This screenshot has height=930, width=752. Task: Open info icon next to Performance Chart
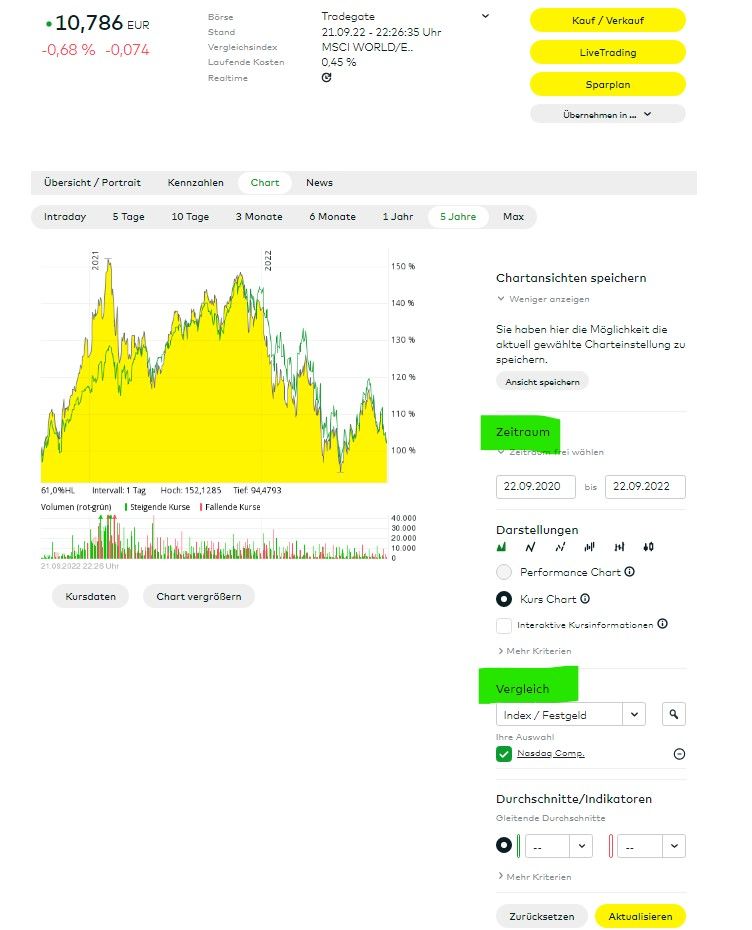click(x=630, y=572)
